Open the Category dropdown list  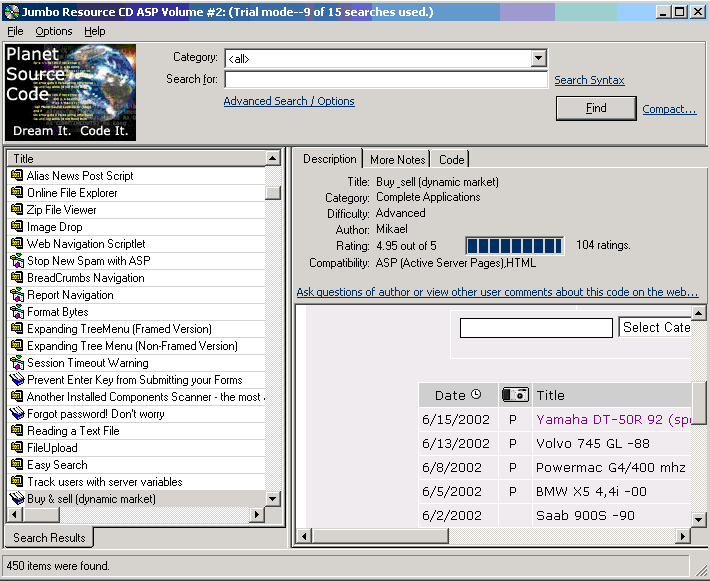[538, 58]
